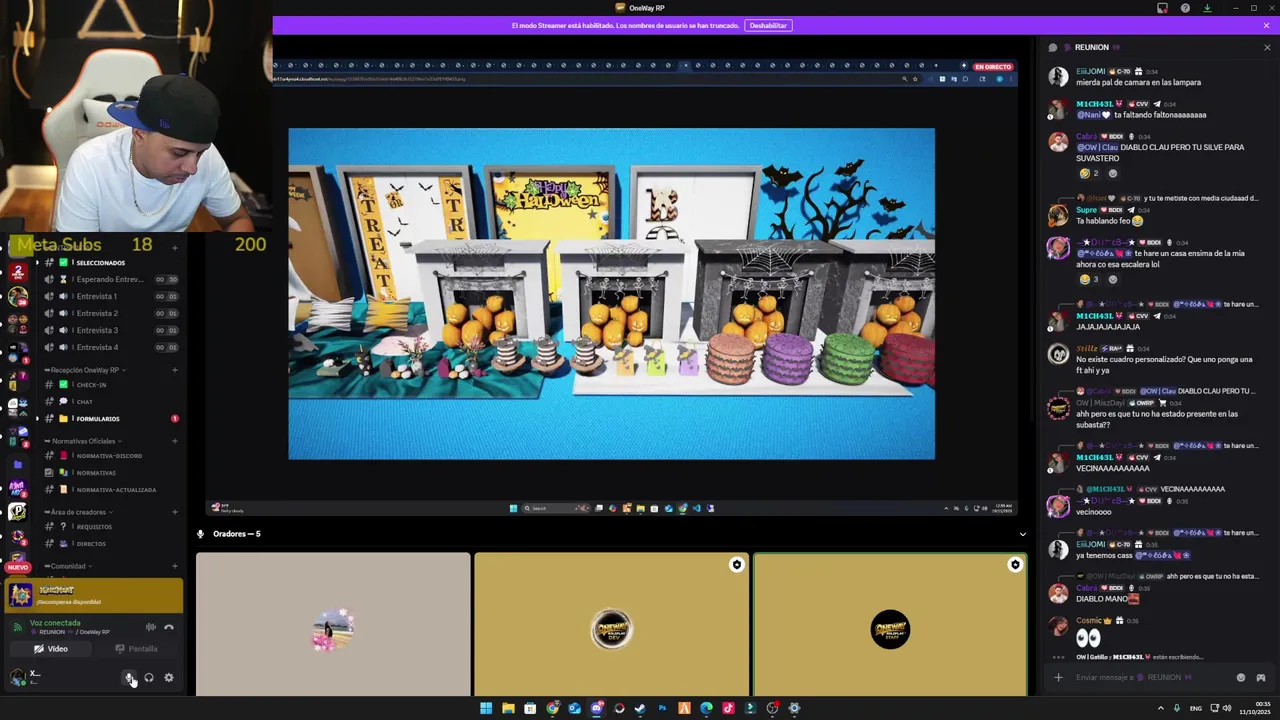Join the Esperando Entrevista voice channel
Image resolution: width=1280 pixels, height=720 pixels.
110,279
